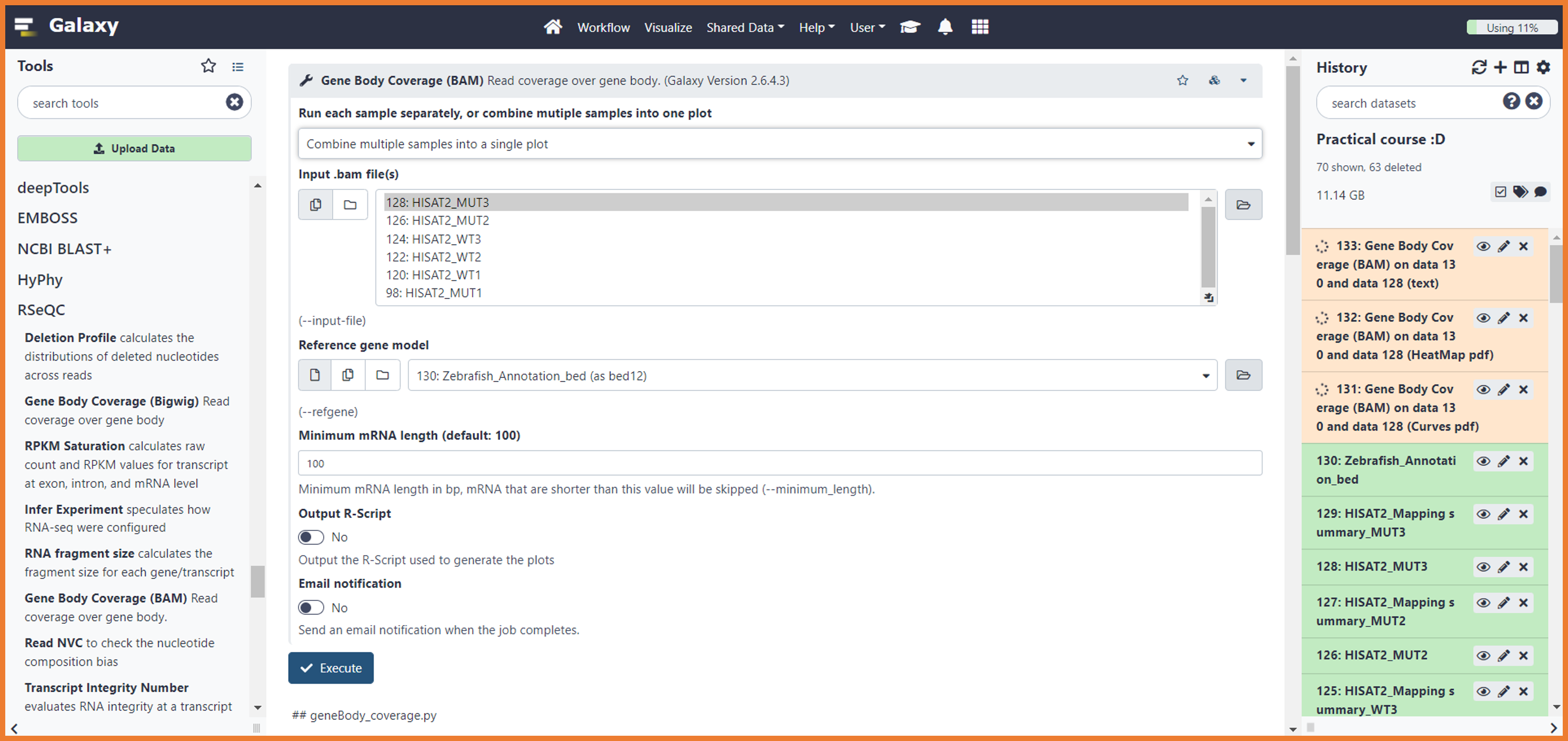Viewport: 1568px width, 741px height.
Task: Edit attributes of dataset 128 HISAT2_MUT3
Action: (x=1503, y=566)
